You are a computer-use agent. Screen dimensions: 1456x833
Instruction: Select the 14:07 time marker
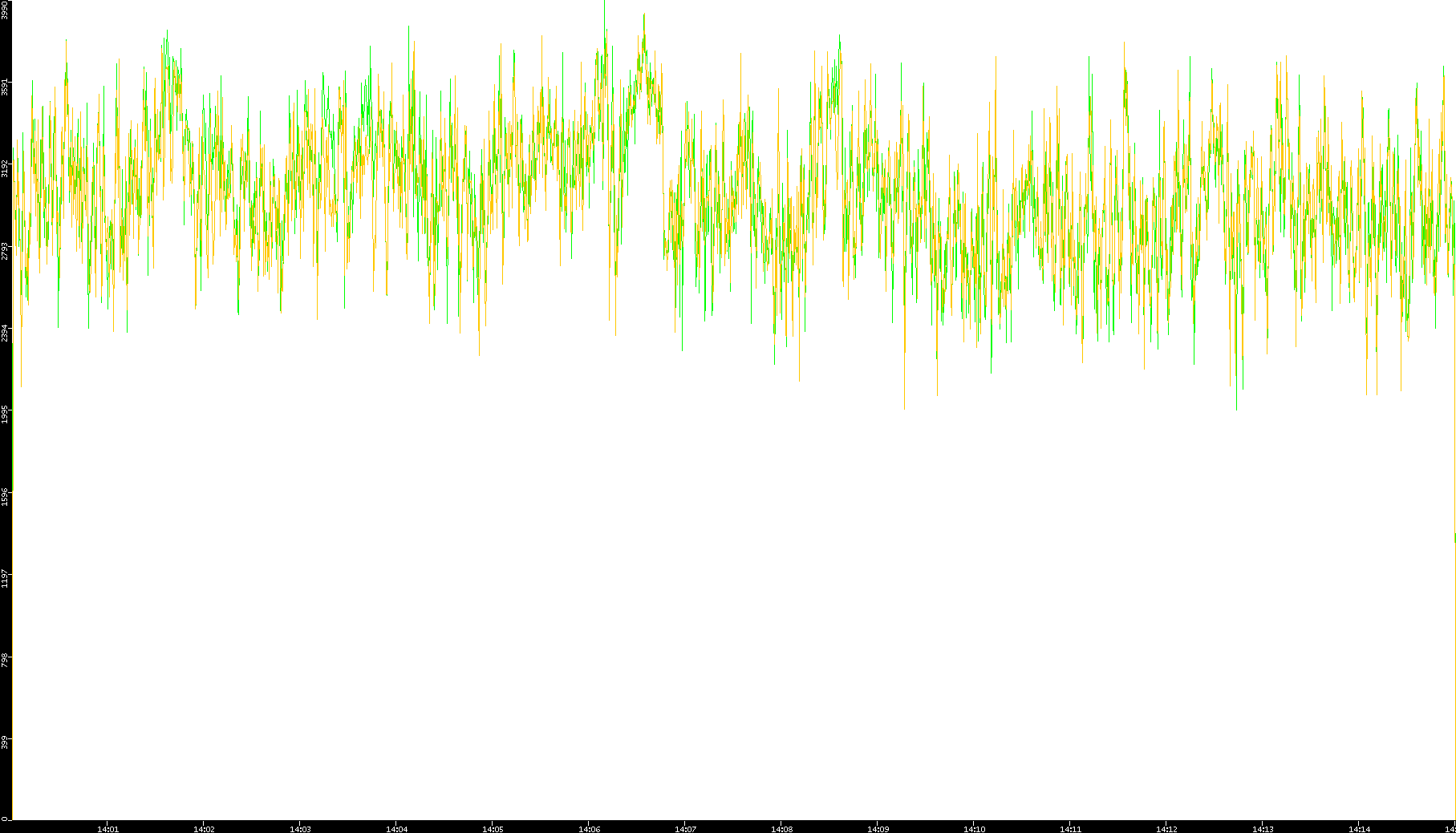[x=685, y=828]
